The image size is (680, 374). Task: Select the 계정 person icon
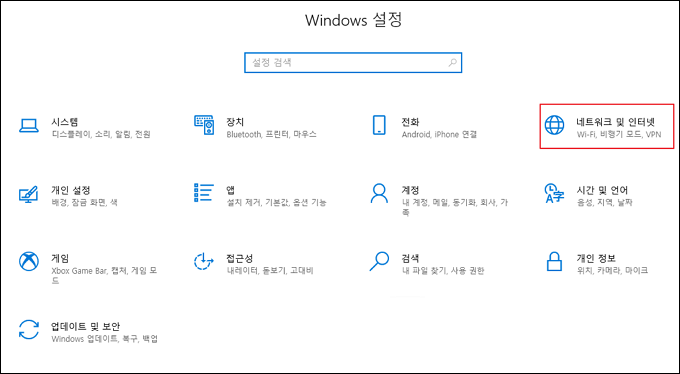click(x=379, y=194)
